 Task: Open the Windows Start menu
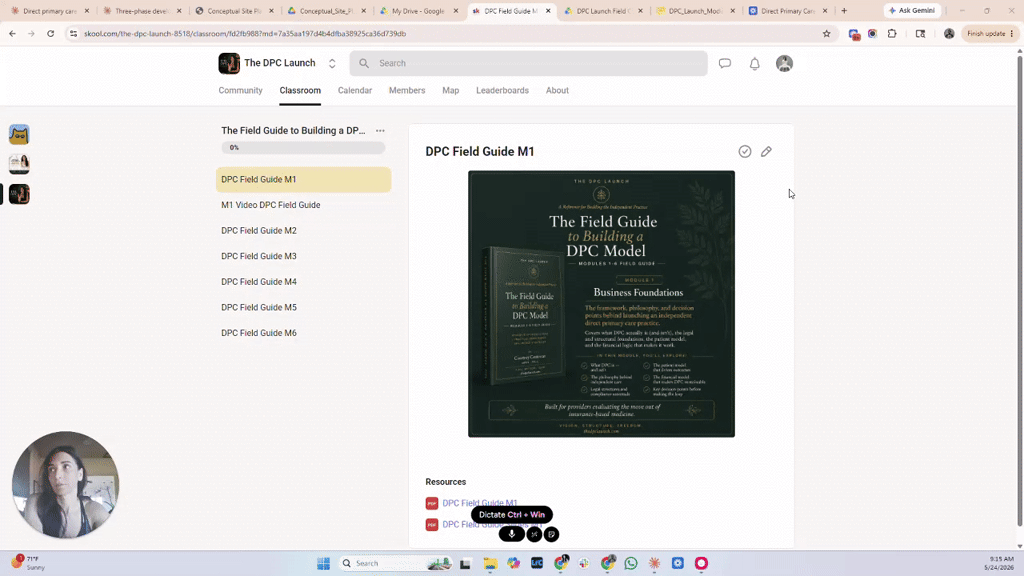tap(323, 563)
